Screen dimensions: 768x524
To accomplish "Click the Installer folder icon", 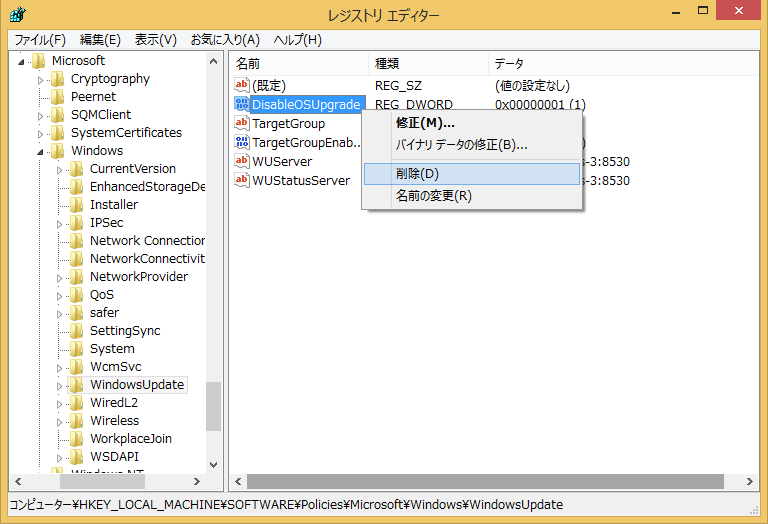I will (76, 205).
